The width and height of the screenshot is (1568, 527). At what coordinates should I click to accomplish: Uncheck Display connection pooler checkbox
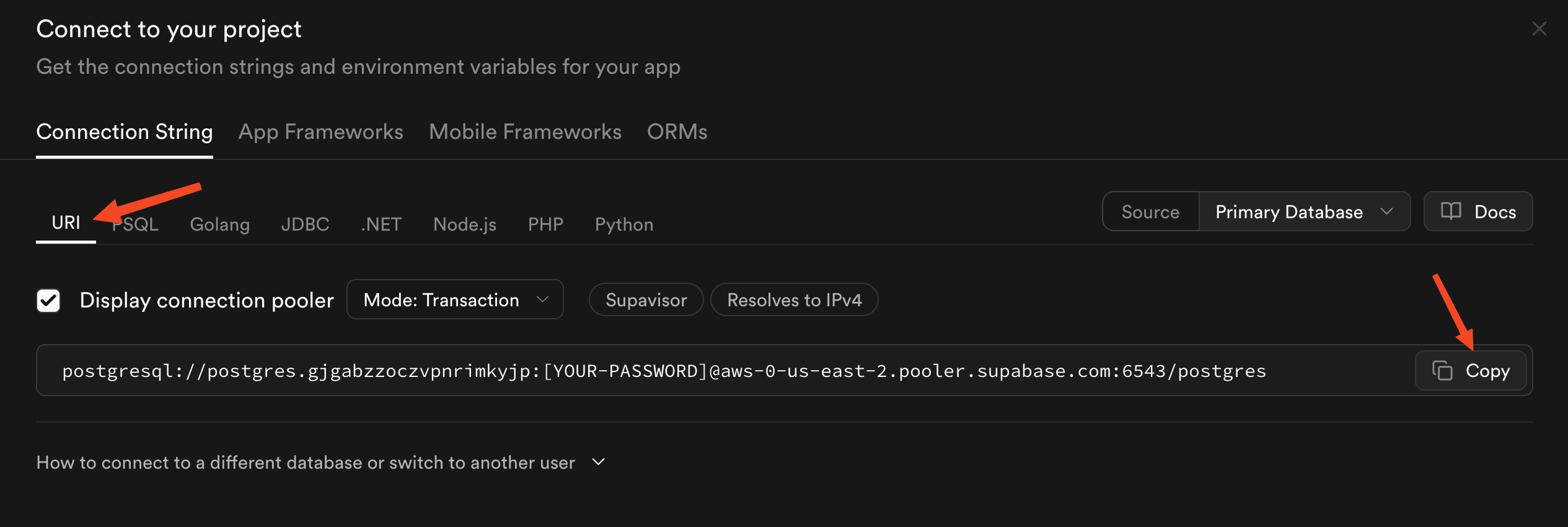click(x=48, y=301)
